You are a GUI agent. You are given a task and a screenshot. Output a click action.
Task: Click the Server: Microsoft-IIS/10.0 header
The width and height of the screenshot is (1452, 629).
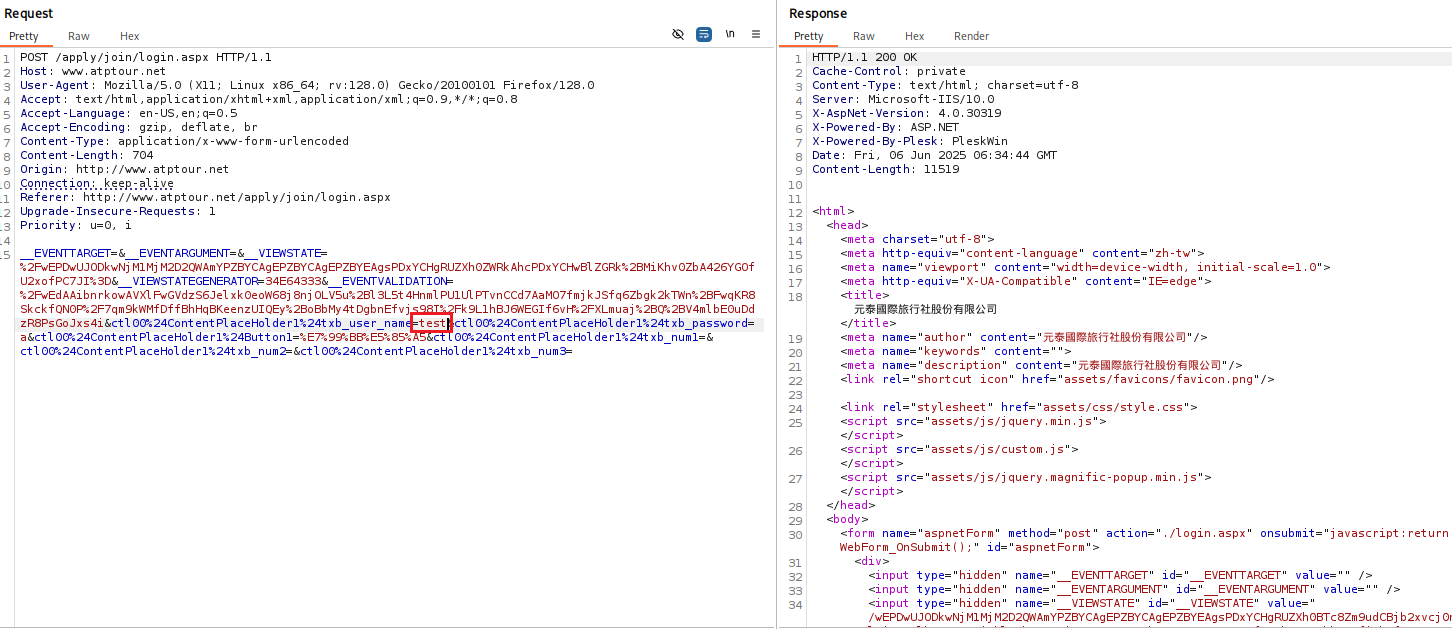click(x=903, y=99)
